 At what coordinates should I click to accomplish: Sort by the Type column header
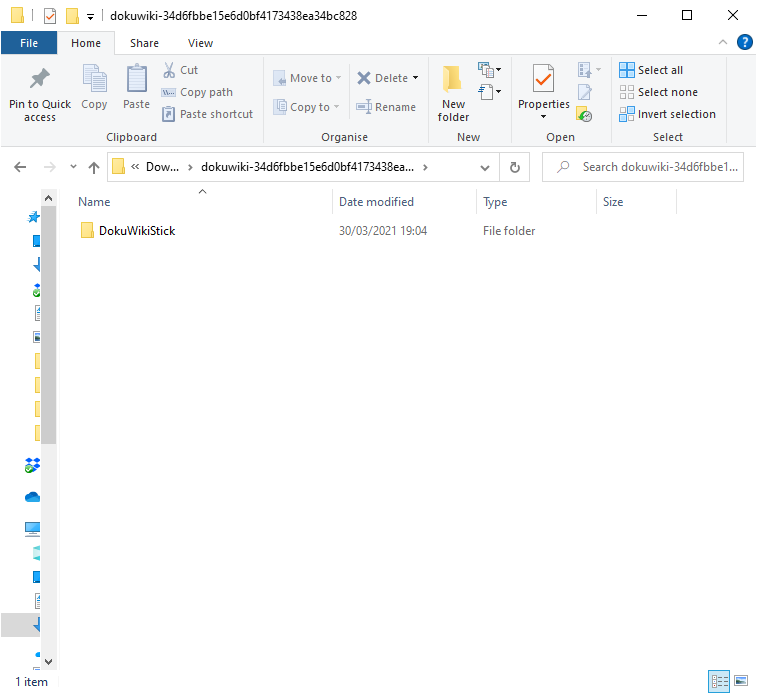pos(495,202)
